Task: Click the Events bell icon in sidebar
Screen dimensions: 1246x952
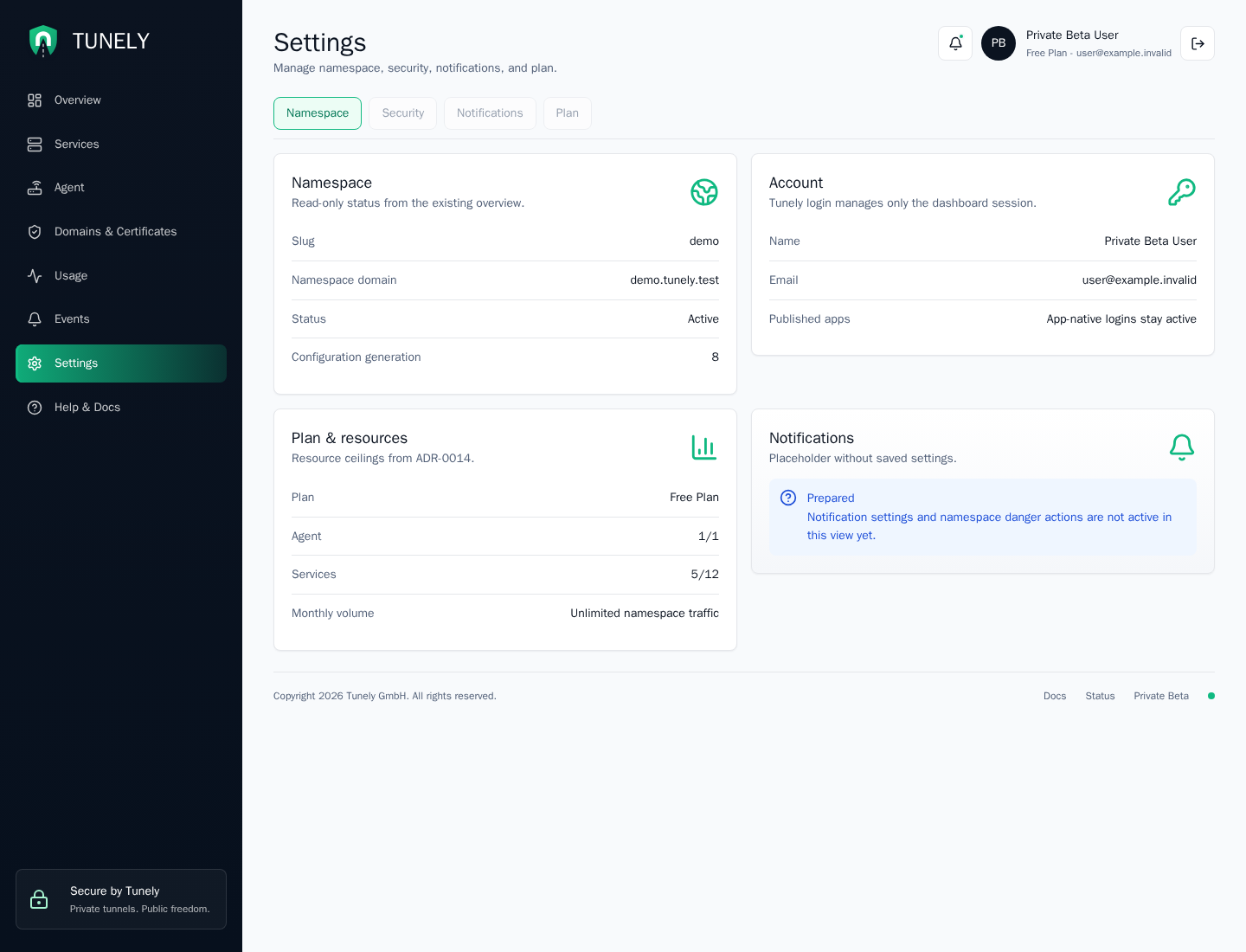Action: (x=35, y=319)
